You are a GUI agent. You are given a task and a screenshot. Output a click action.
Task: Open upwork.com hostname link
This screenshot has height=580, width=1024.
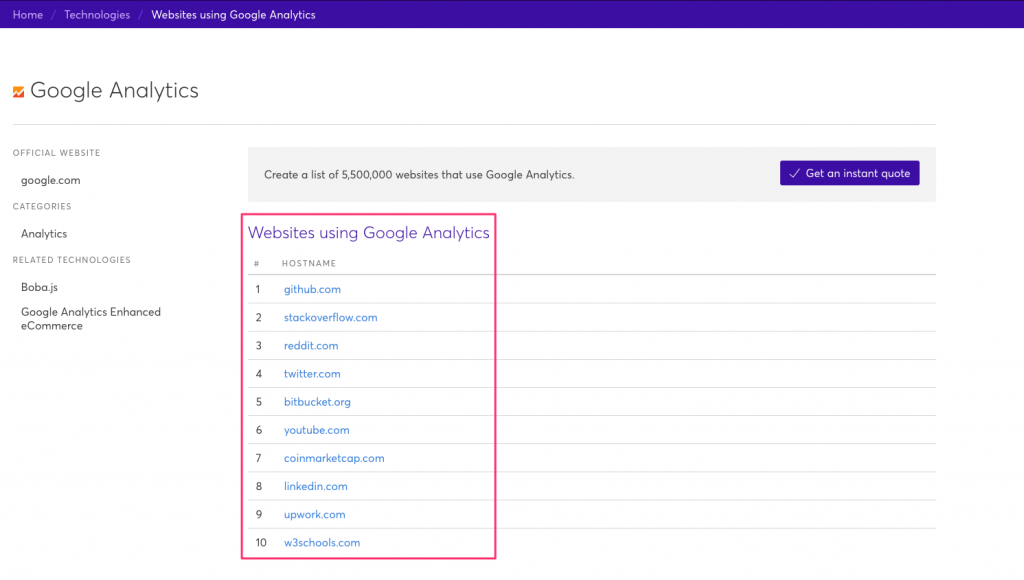314,514
